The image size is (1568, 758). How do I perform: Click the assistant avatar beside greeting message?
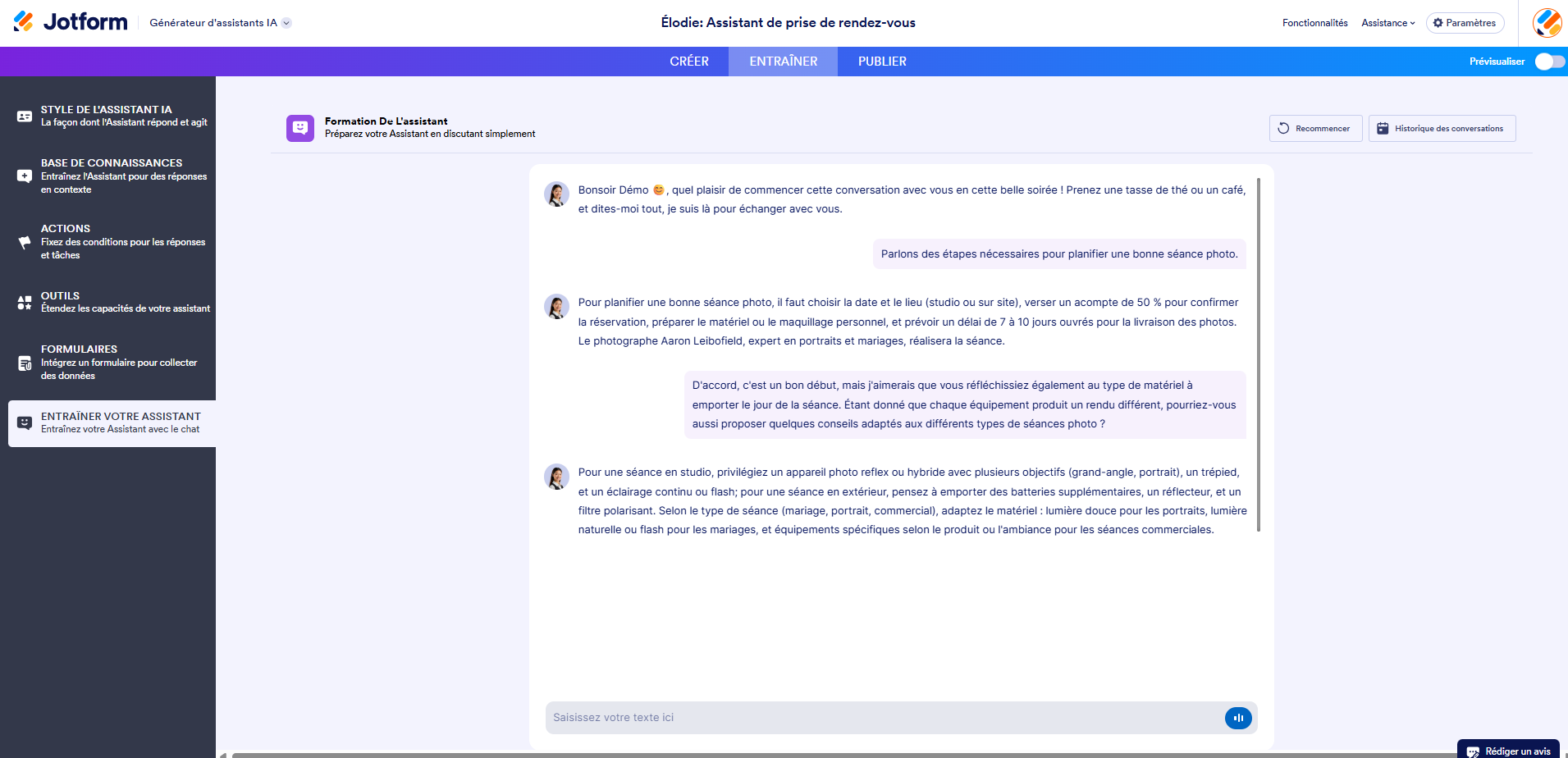tap(557, 194)
